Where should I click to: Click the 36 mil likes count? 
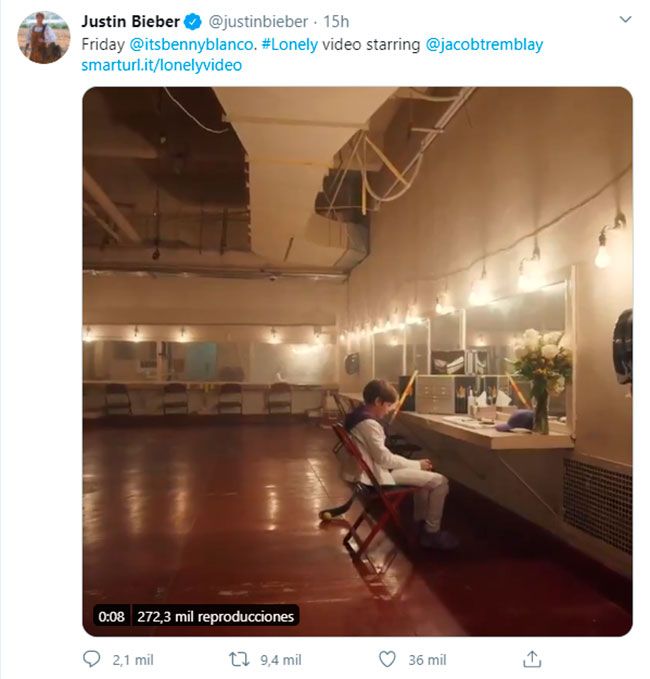click(427, 660)
